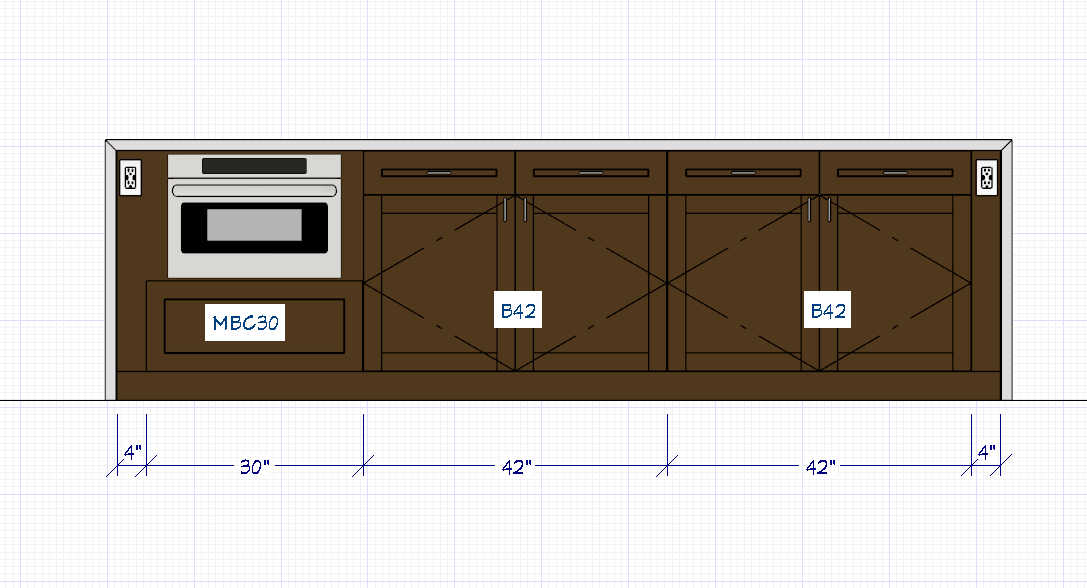Select the left 42" dimension value
The image size is (1087, 588).
[x=516, y=467]
